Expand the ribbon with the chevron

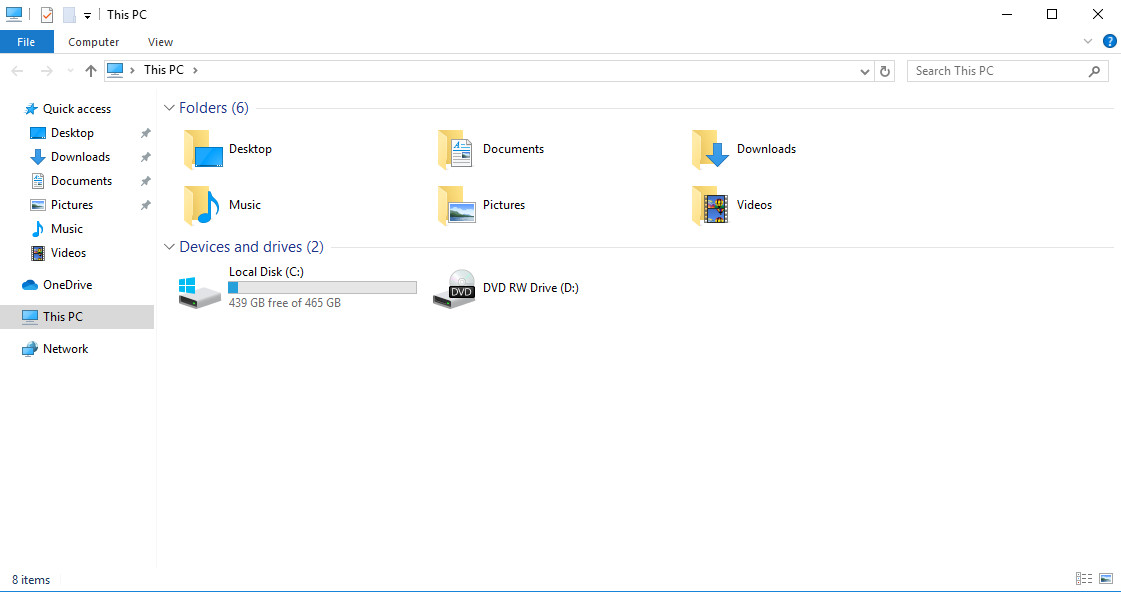[x=1087, y=41]
